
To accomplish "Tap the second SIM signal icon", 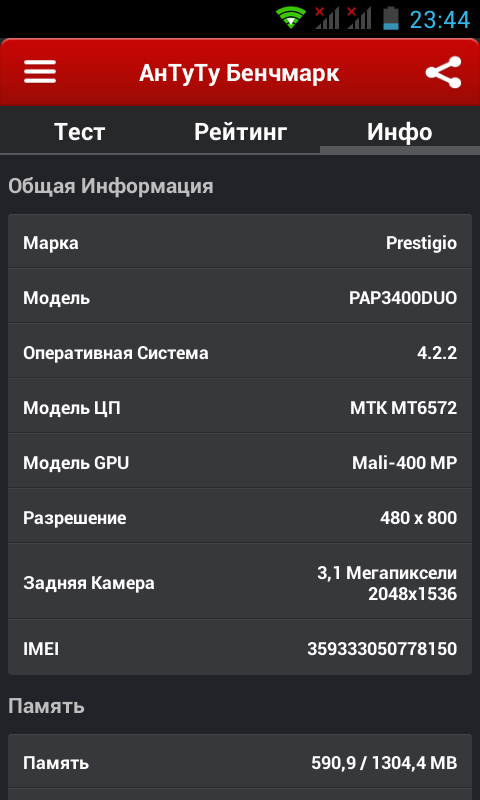I will (x=359, y=18).
